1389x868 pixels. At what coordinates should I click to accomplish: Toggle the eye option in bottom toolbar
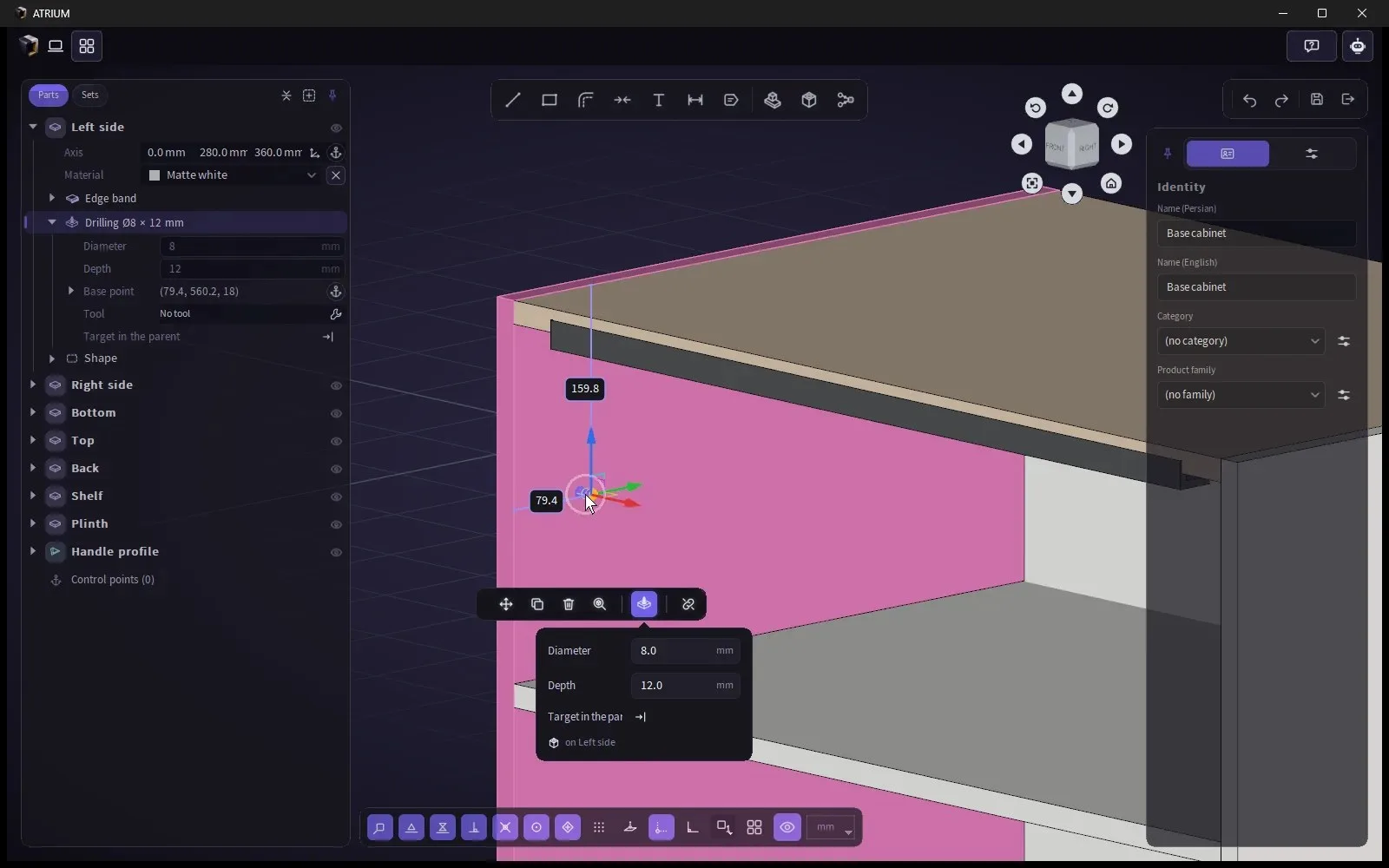(787, 827)
